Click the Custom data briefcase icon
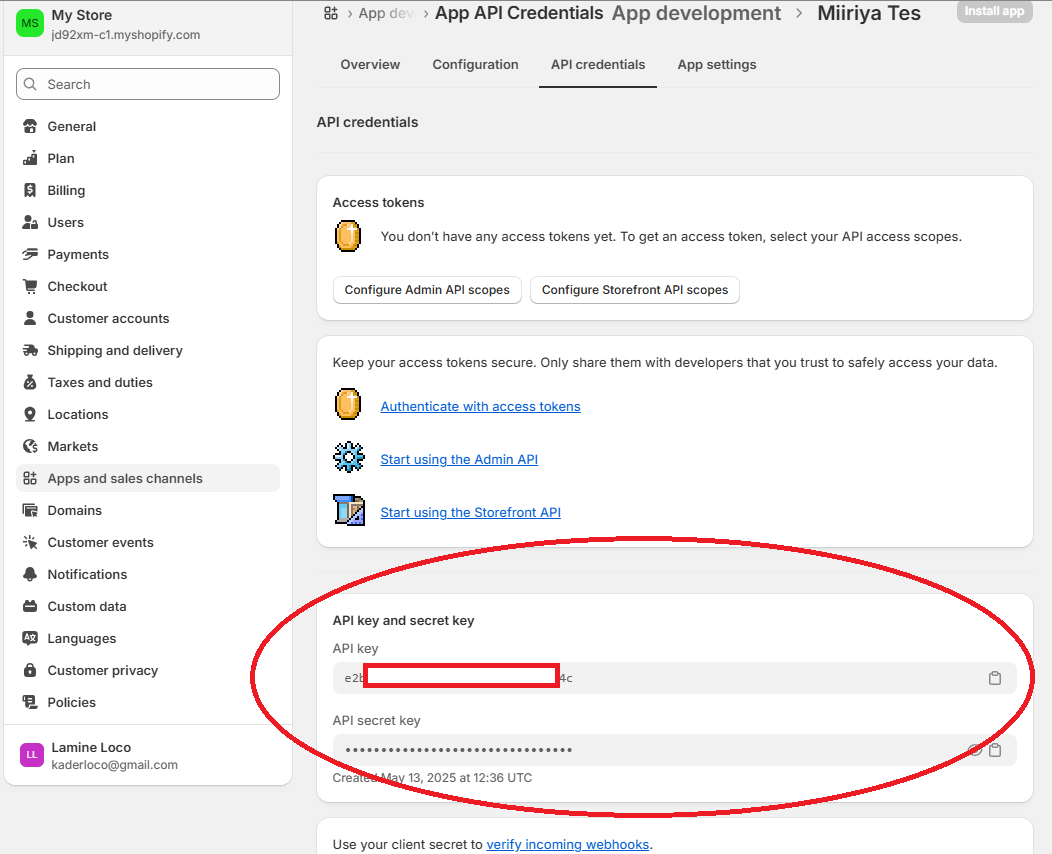 [x=30, y=606]
